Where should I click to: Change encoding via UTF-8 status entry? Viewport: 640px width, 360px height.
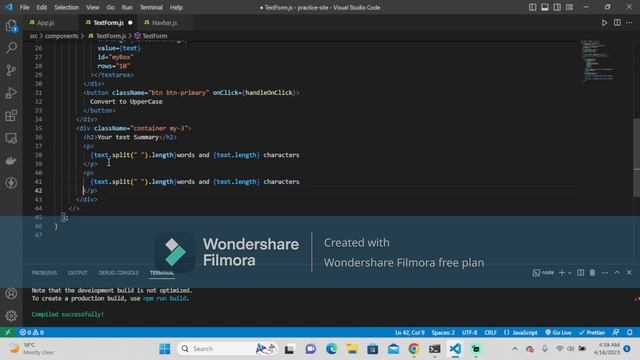pos(469,332)
